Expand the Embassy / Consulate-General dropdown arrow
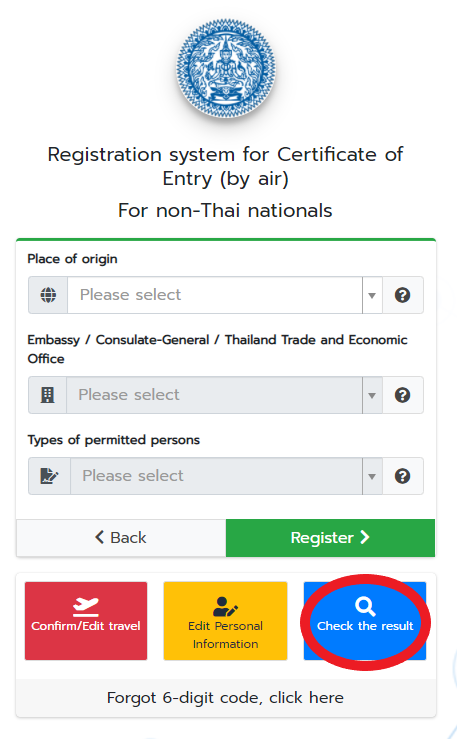 372,395
